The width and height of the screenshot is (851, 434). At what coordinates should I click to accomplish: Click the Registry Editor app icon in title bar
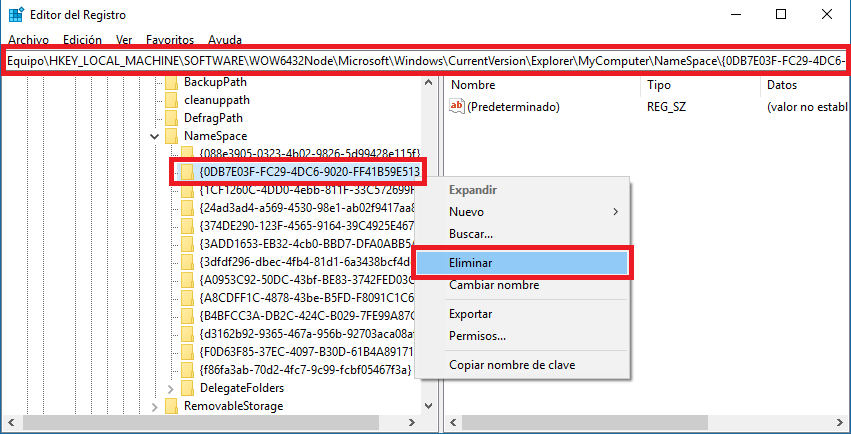click(x=16, y=15)
